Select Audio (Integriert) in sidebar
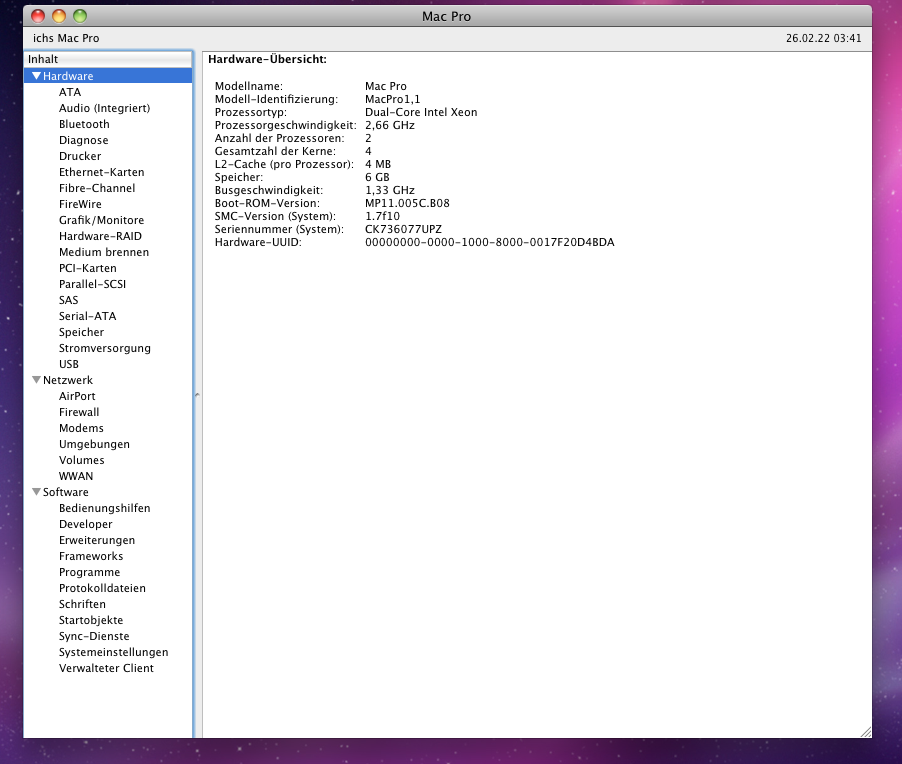The height and width of the screenshot is (764, 902). 104,108
